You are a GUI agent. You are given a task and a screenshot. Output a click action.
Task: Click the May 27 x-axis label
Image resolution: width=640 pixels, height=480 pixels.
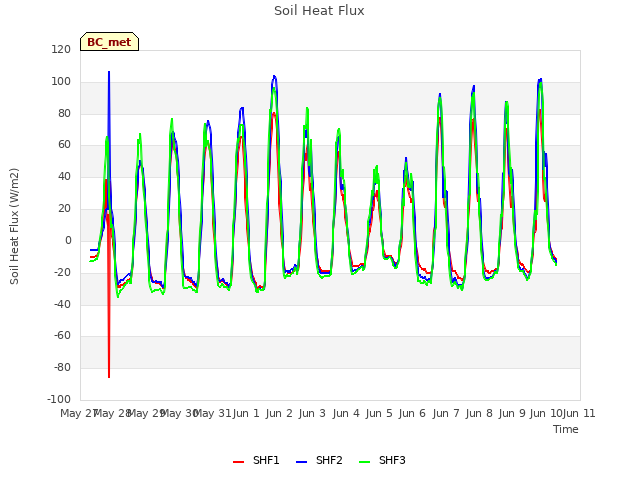tap(78, 413)
